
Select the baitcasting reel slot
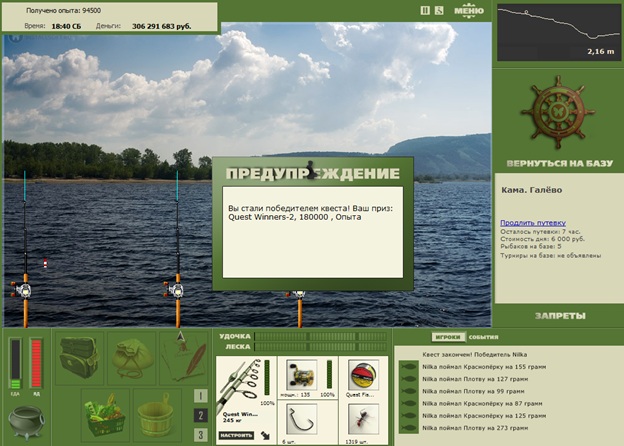point(302,375)
